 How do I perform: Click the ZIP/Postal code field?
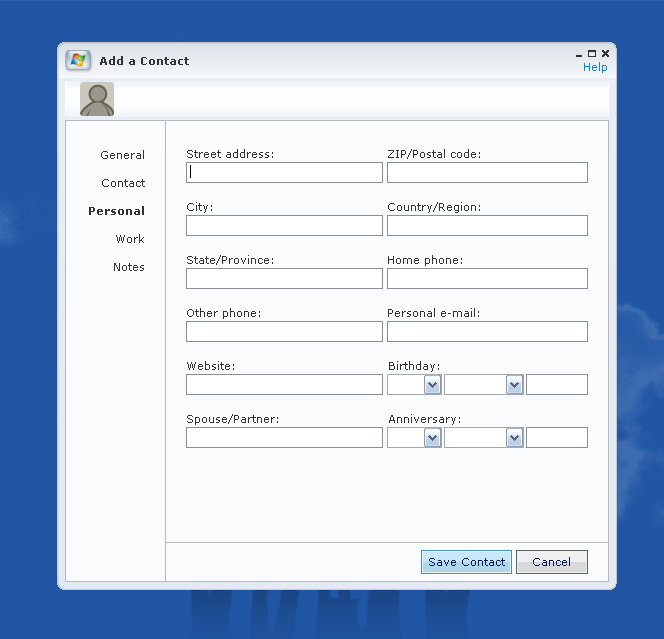tap(487, 173)
